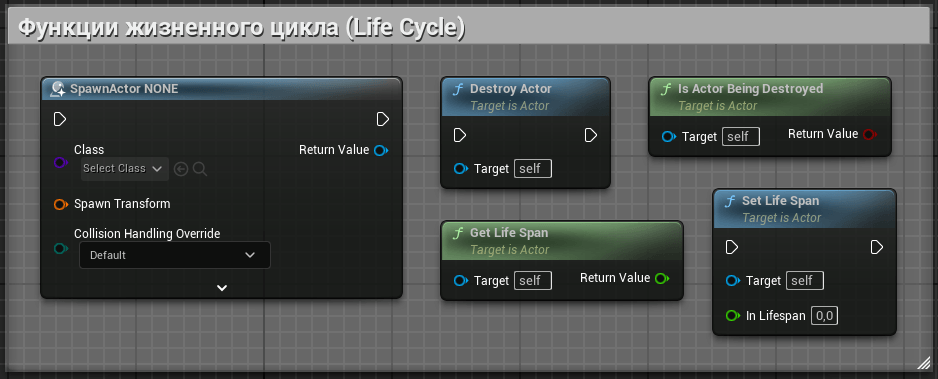
Task: Click the Set Life Span Target pin
Action: coord(733,280)
